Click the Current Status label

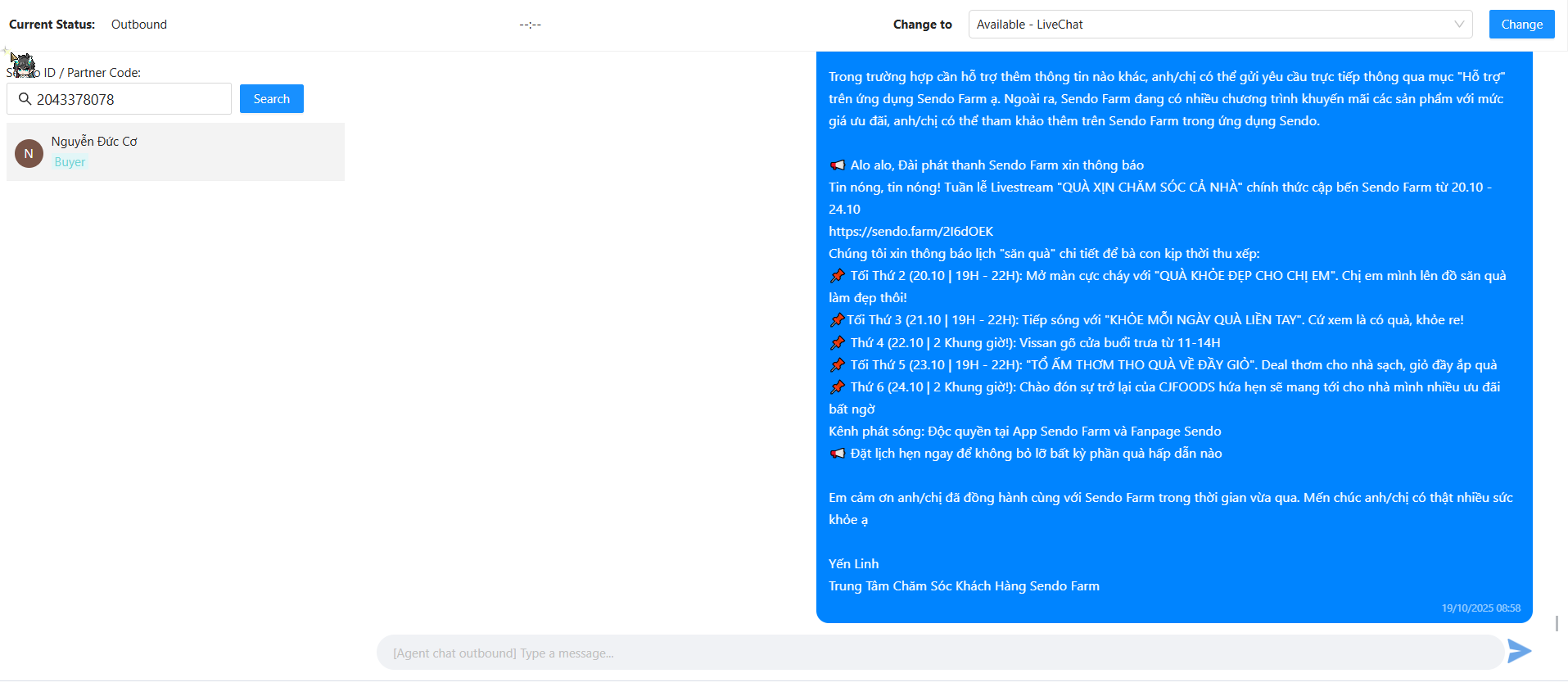[52, 25]
